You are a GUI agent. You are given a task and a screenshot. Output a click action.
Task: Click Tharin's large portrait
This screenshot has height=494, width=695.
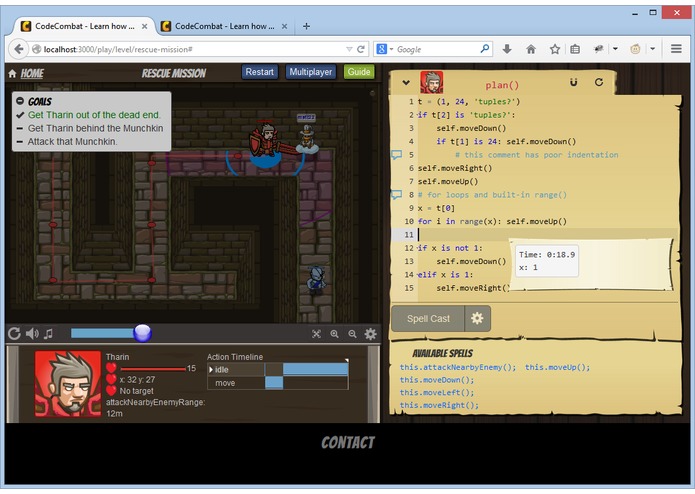point(68,384)
